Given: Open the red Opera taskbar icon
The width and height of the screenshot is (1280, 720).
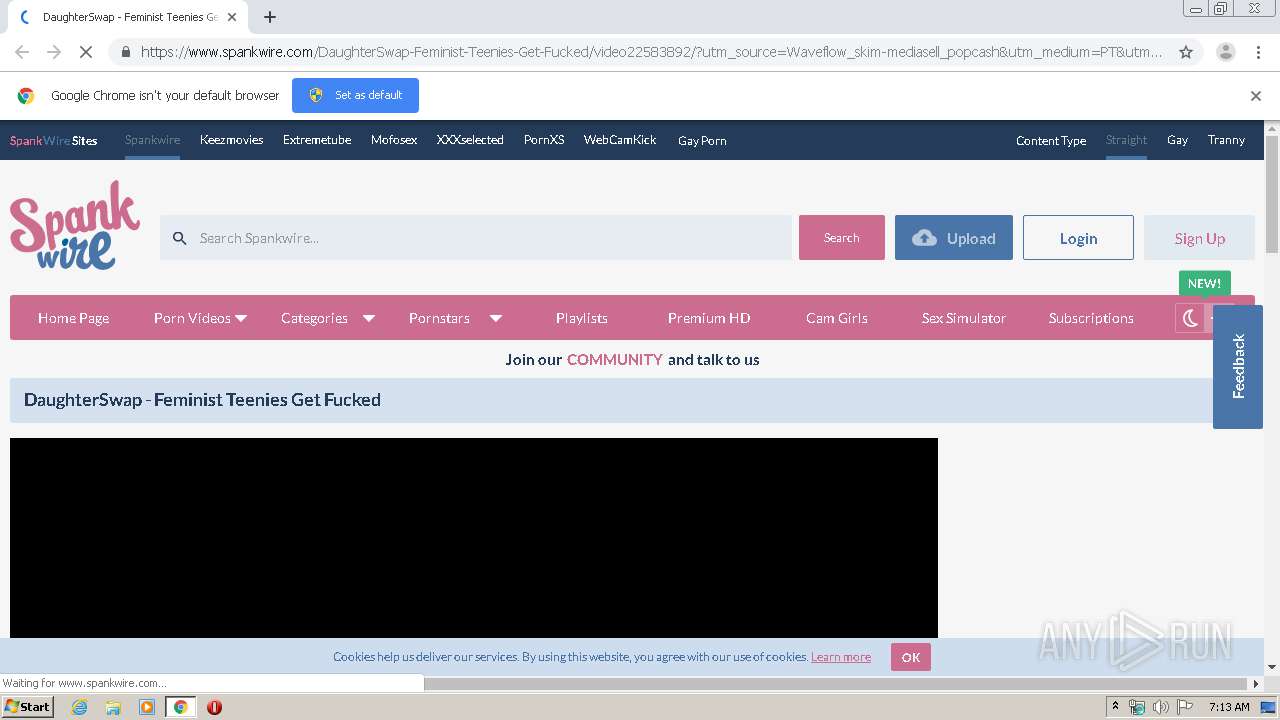Looking at the screenshot, I should tap(214, 707).
